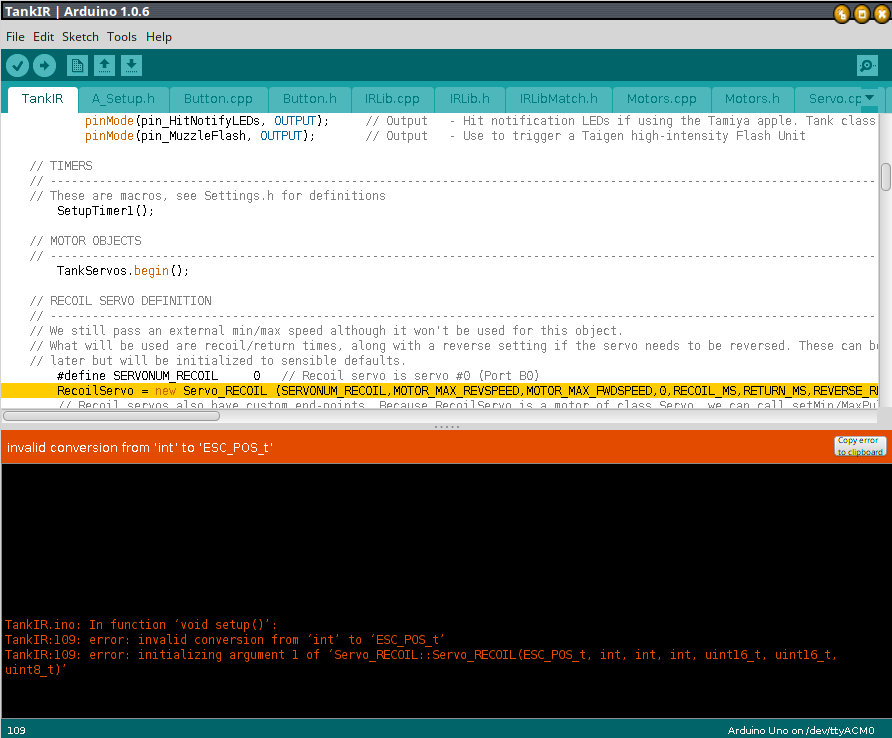This screenshot has width=892, height=738.
Task: Click Copy error to clipboard button
Action: tap(860, 446)
